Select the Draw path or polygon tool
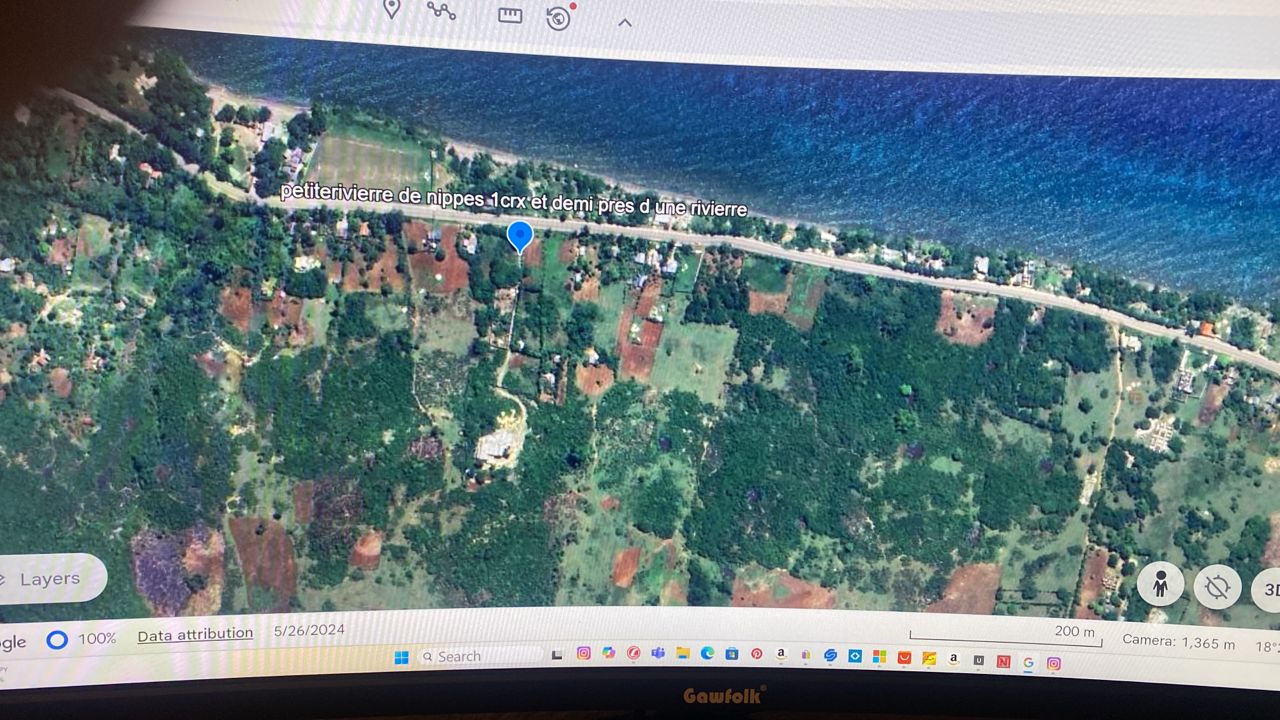1280x720 pixels. click(x=441, y=10)
